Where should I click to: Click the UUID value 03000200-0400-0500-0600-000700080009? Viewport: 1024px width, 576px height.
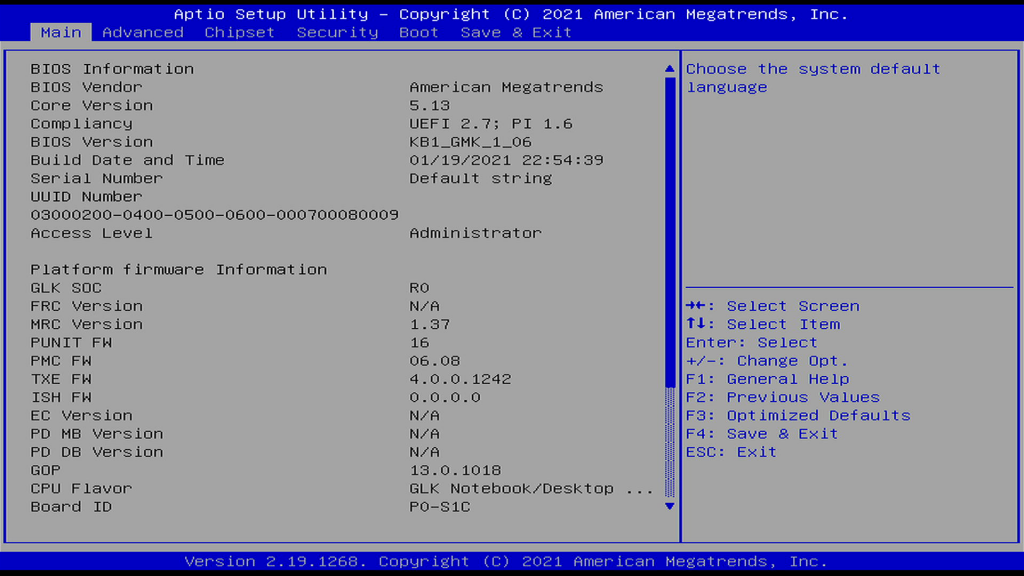pos(214,215)
